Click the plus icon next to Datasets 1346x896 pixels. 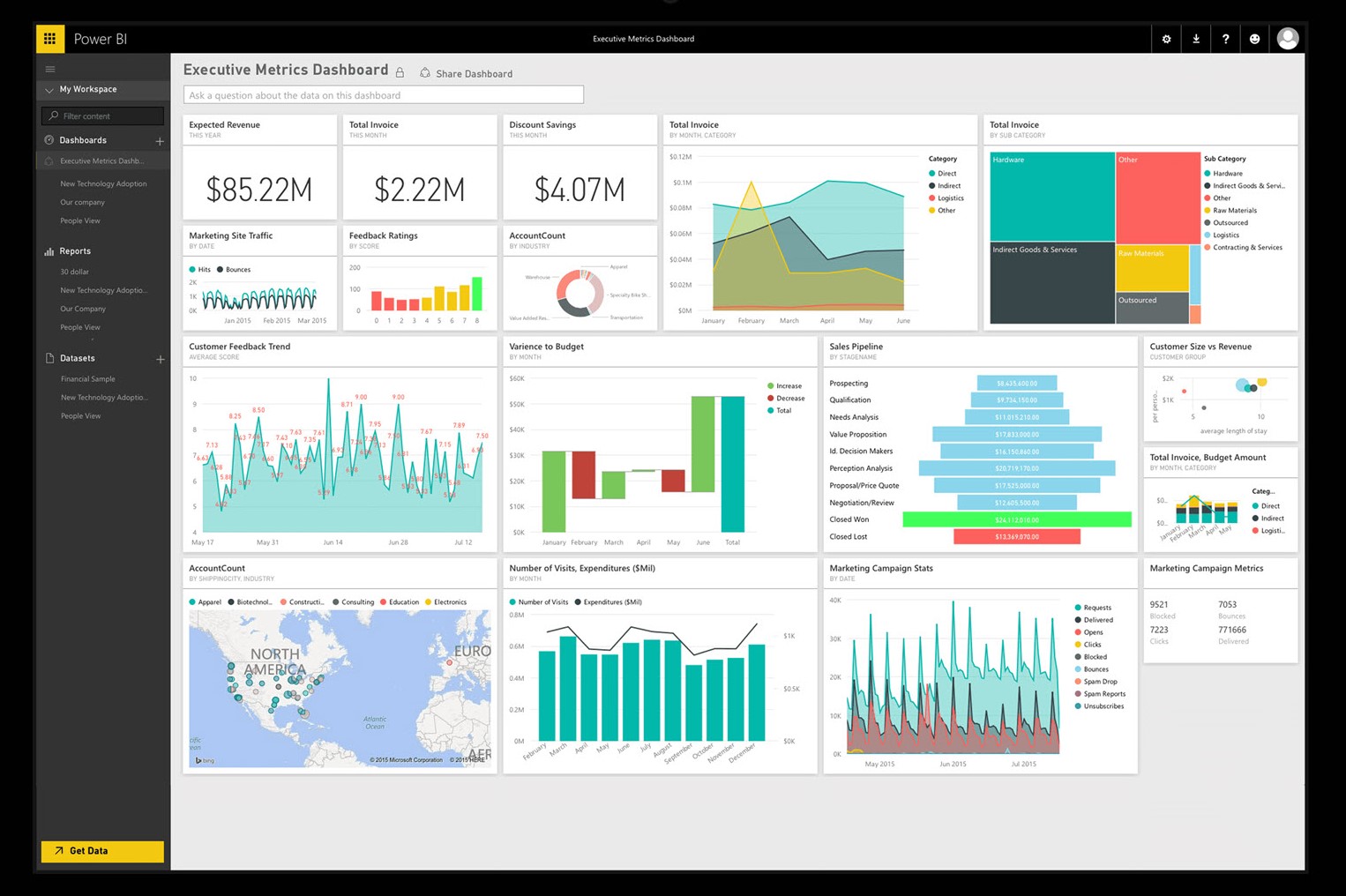[x=161, y=359]
